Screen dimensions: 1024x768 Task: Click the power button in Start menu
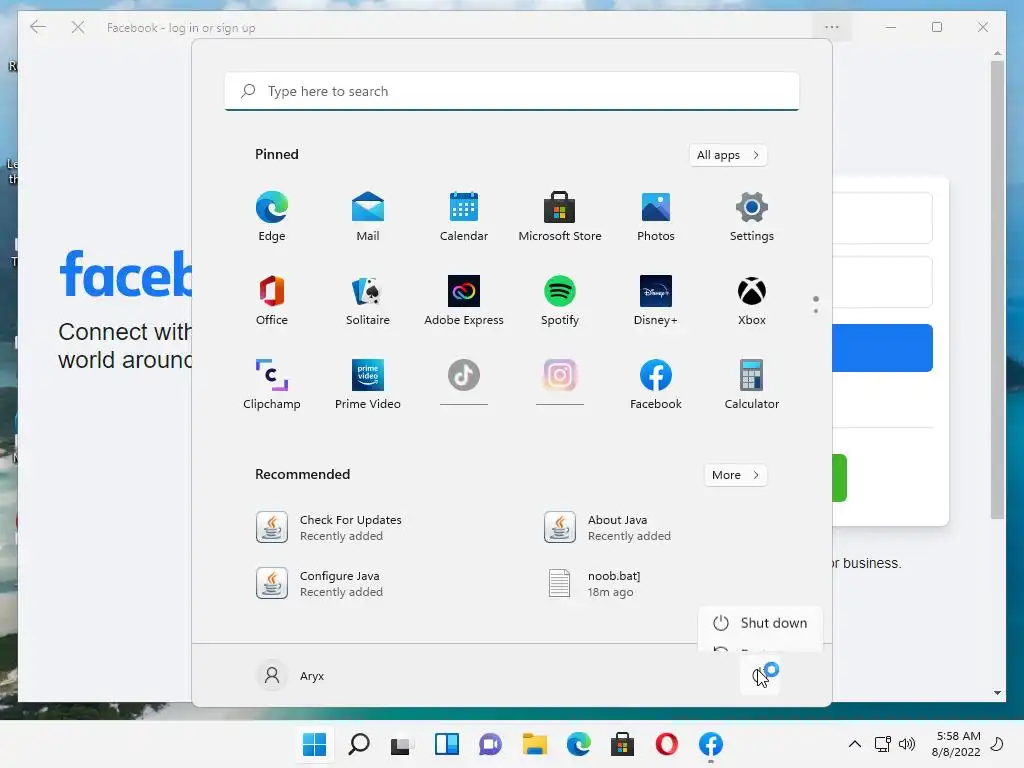(762, 677)
